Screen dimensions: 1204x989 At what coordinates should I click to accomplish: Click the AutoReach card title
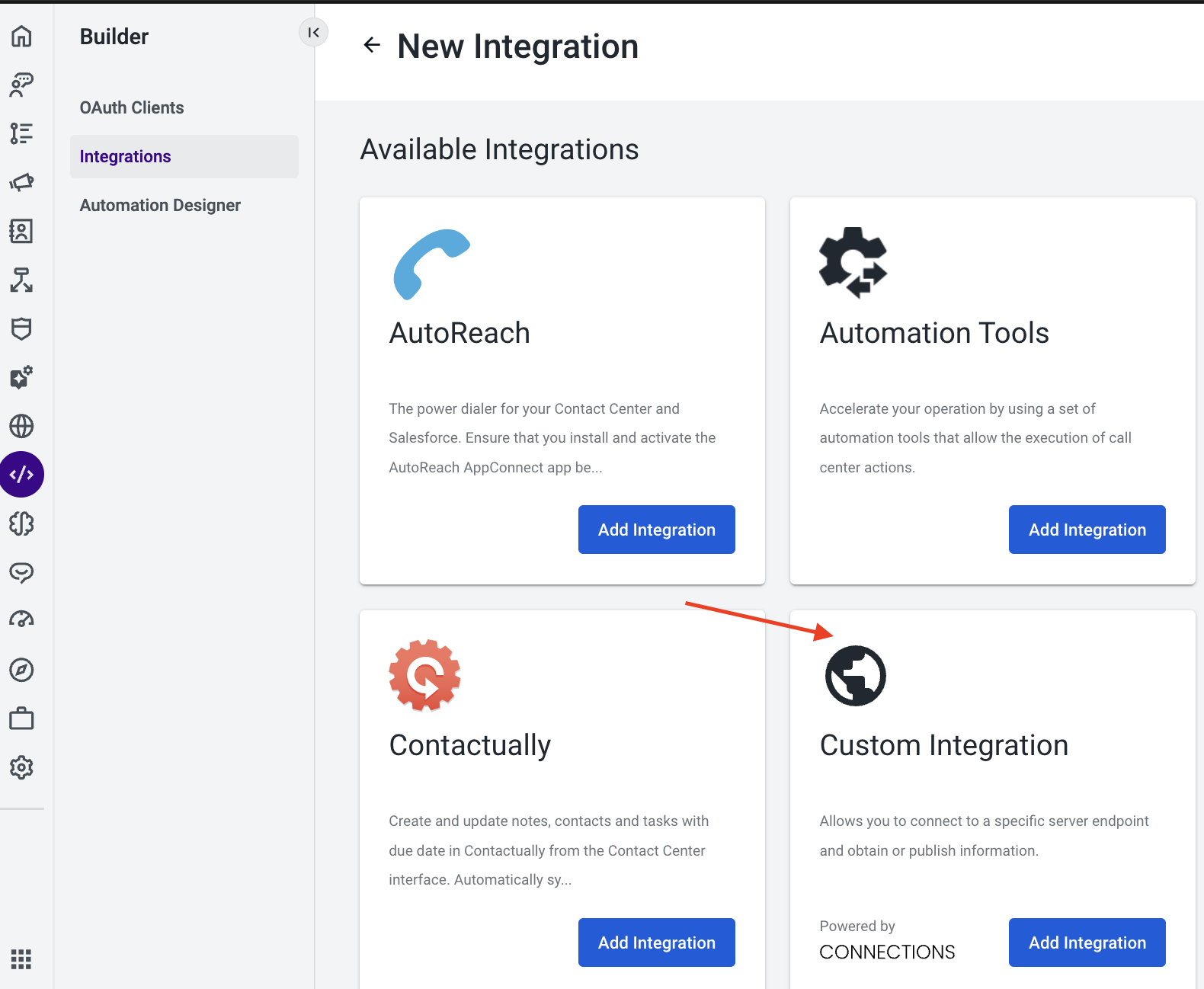click(460, 333)
